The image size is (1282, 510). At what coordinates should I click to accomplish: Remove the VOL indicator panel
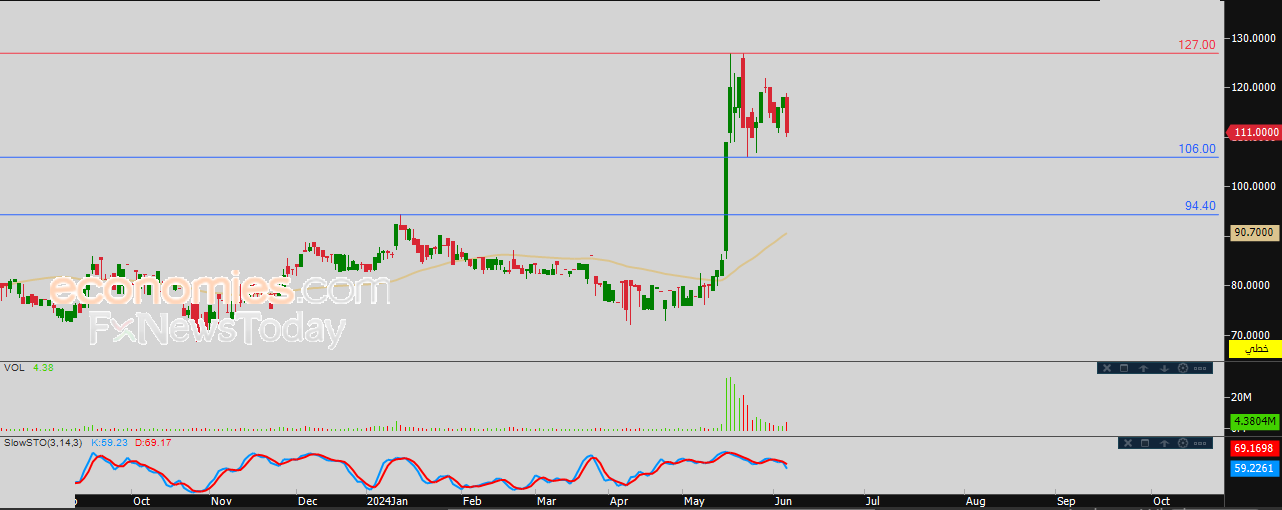pos(1107,368)
